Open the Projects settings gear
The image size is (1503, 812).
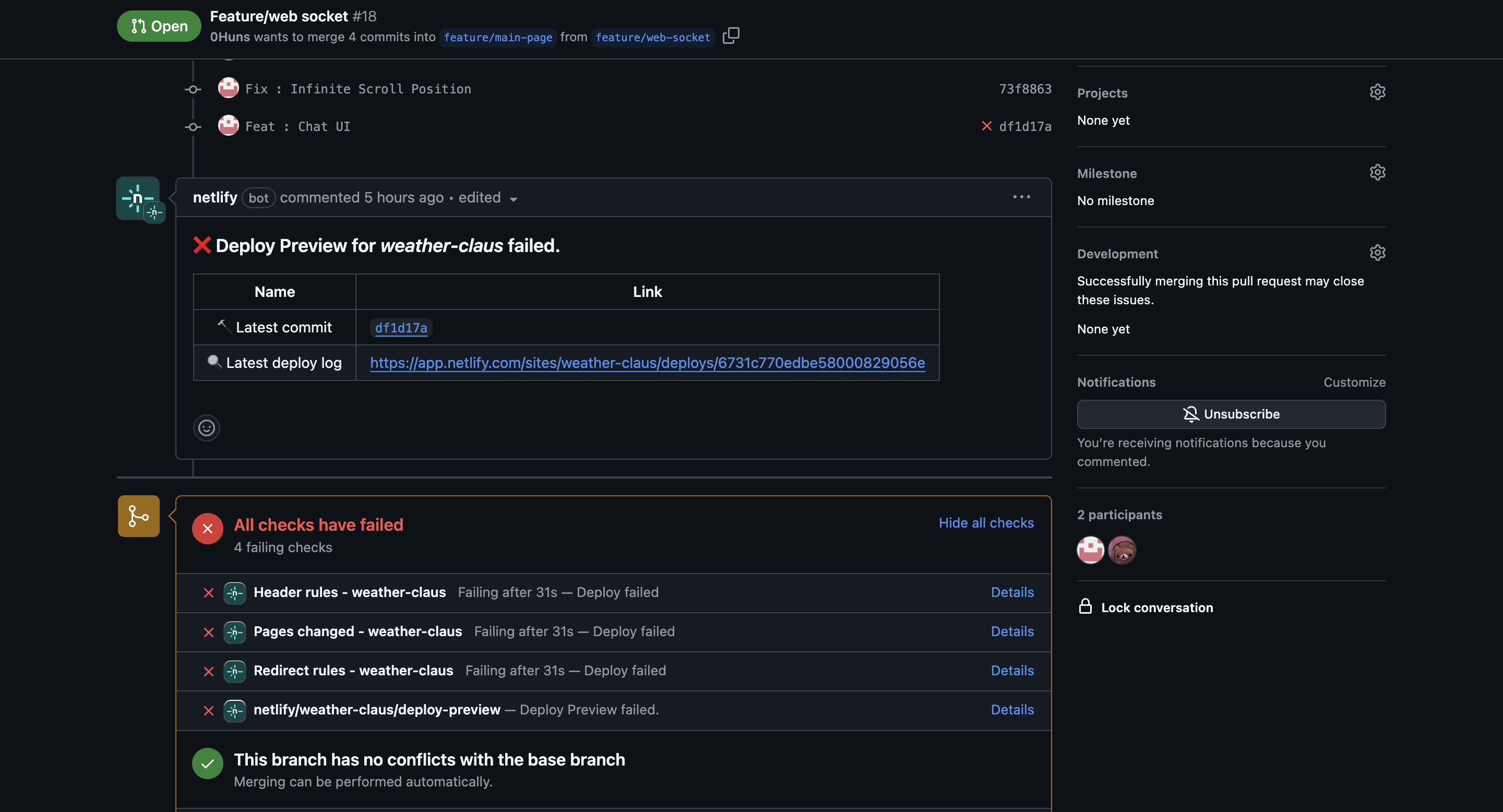coord(1377,92)
